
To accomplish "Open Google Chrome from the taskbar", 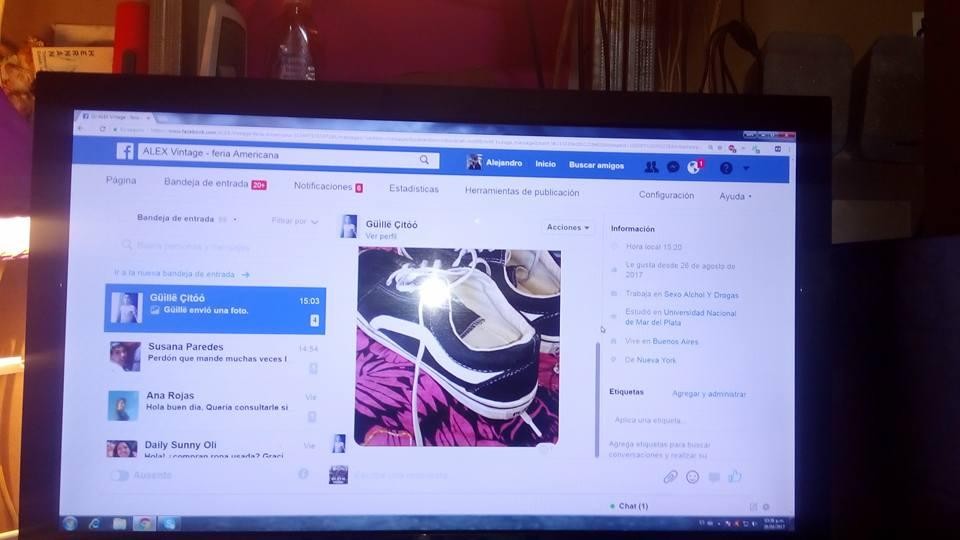I will [x=144, y=523].
